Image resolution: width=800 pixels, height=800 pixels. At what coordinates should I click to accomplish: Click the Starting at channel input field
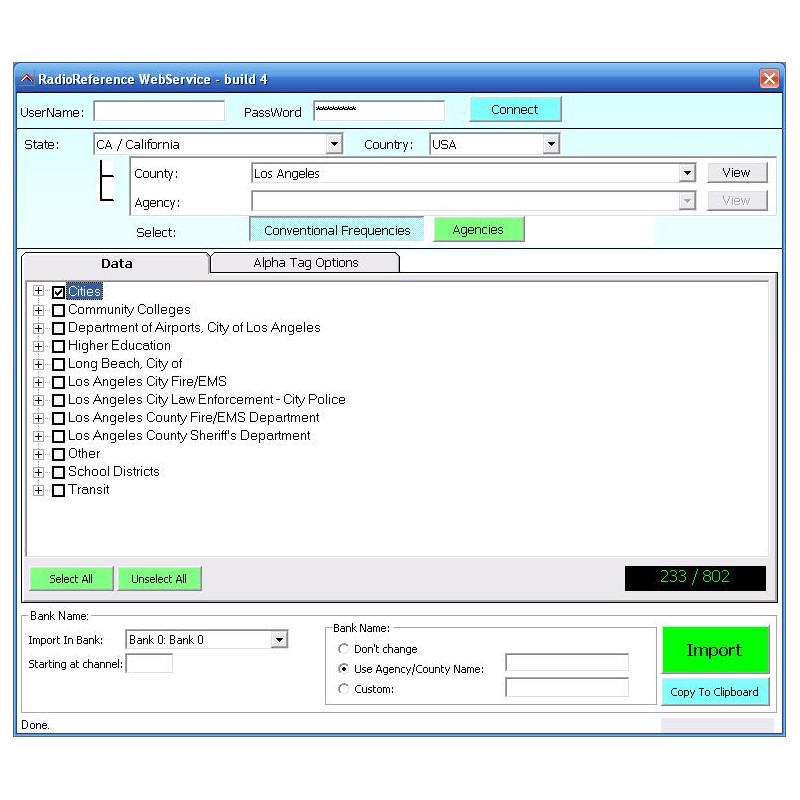tap(149, 662)
